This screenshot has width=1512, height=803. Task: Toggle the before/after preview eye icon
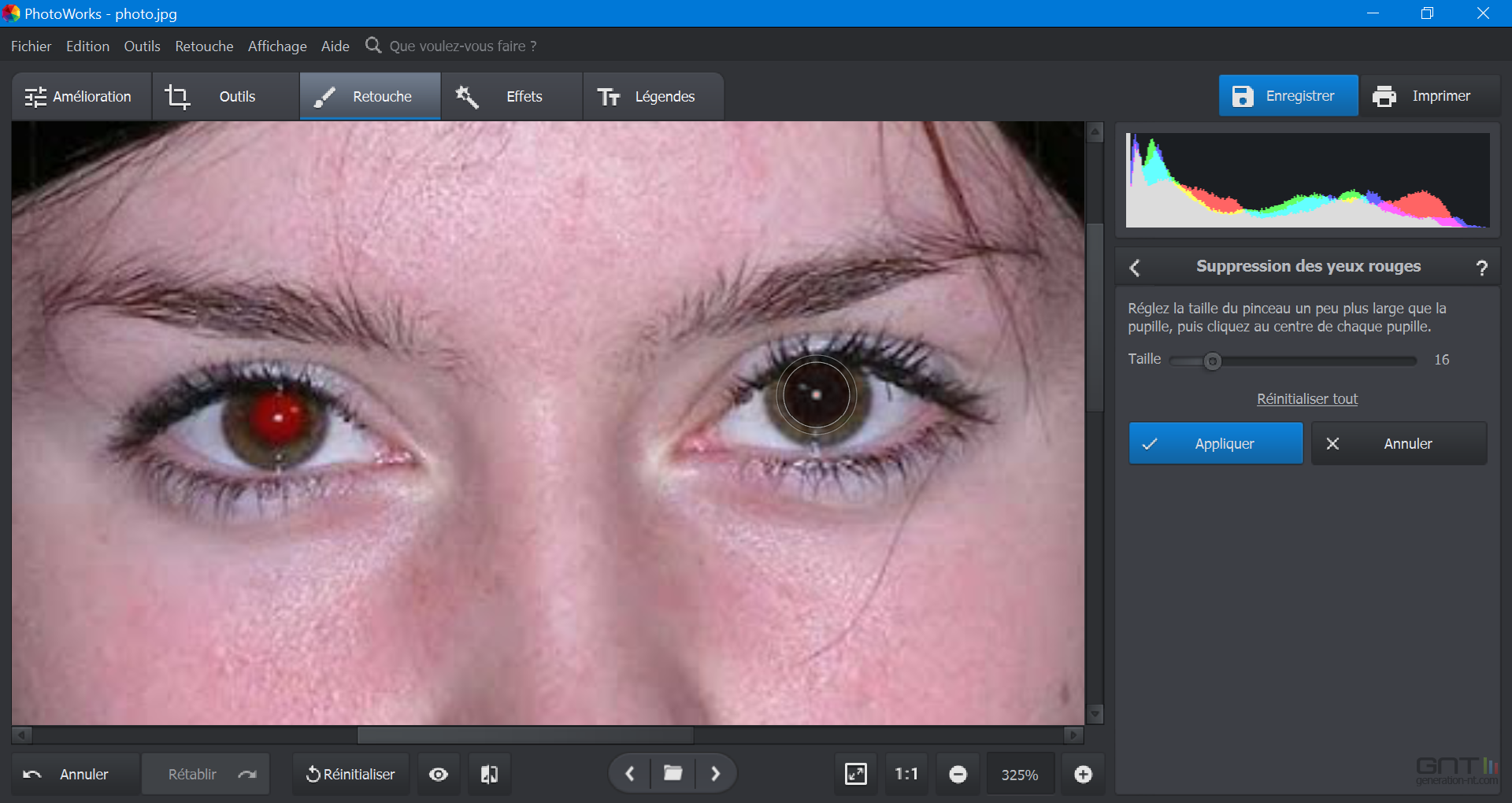point(438,774)
